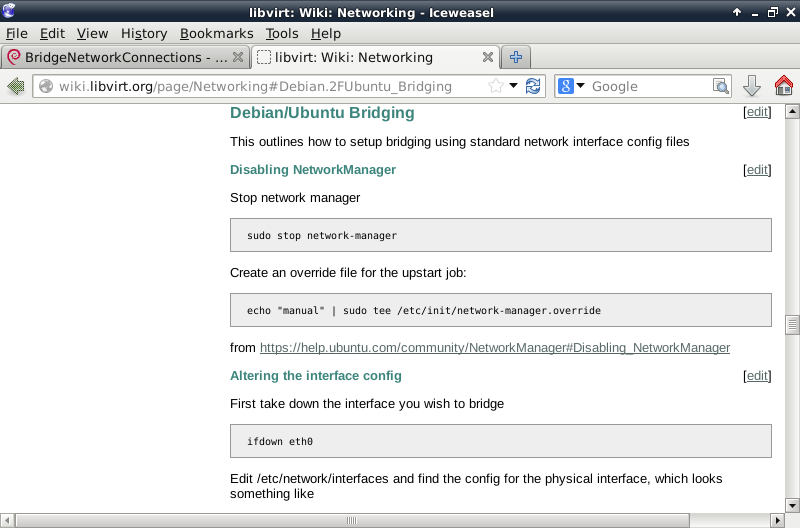Viewport: 800px width, 528px height.
Task: Open the Tools menu
Action: (282, 33)
